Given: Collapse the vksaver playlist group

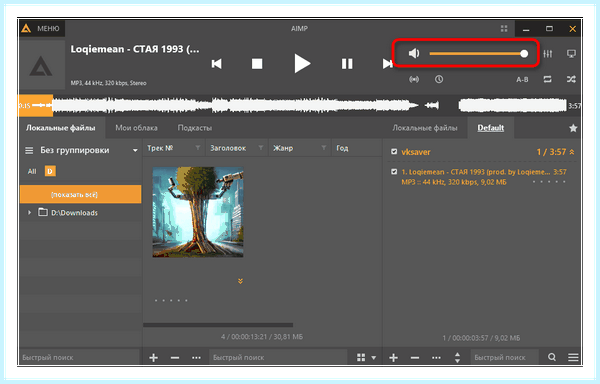Looking at the screenshot, I should 572,152.
